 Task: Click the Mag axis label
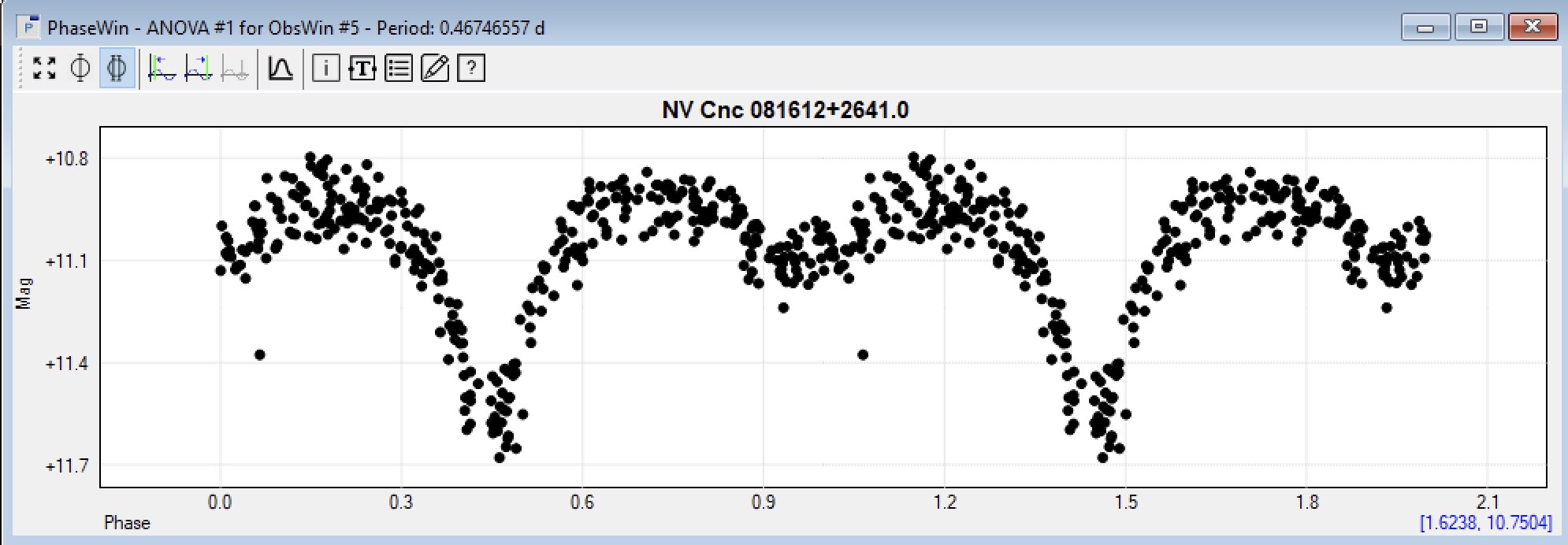point(24,293)
